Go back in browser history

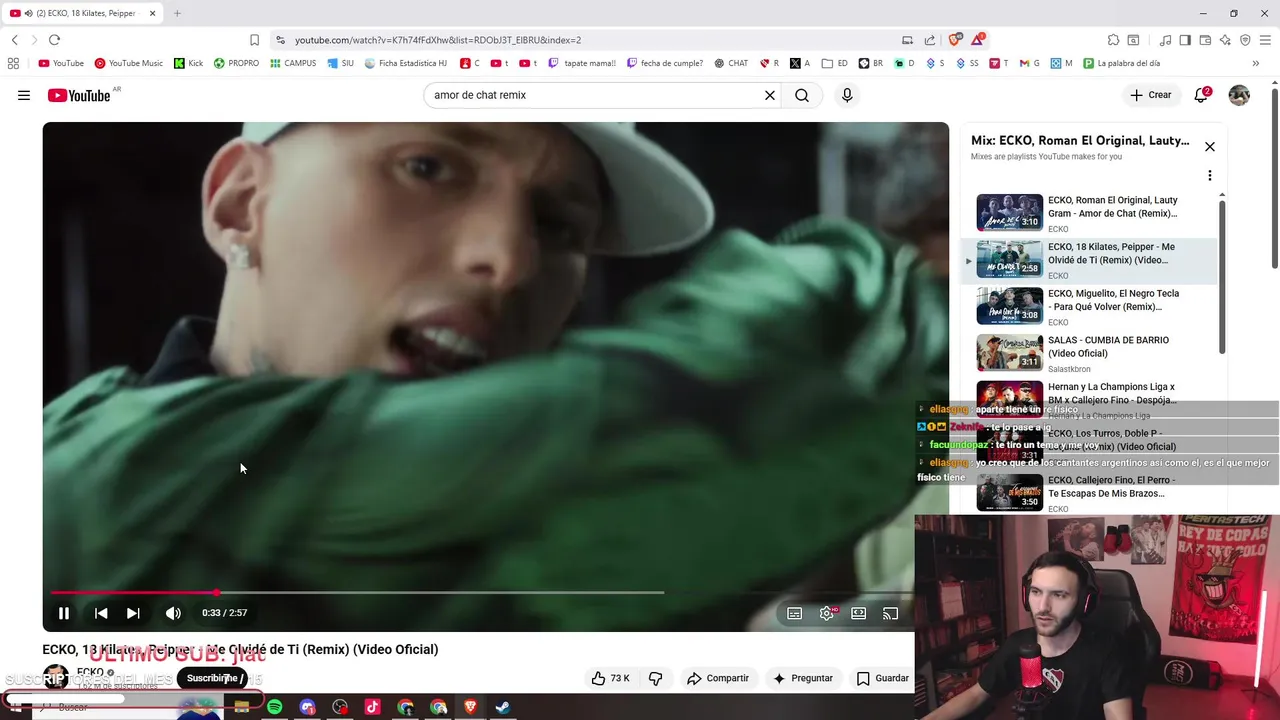(x=14, y=40)
